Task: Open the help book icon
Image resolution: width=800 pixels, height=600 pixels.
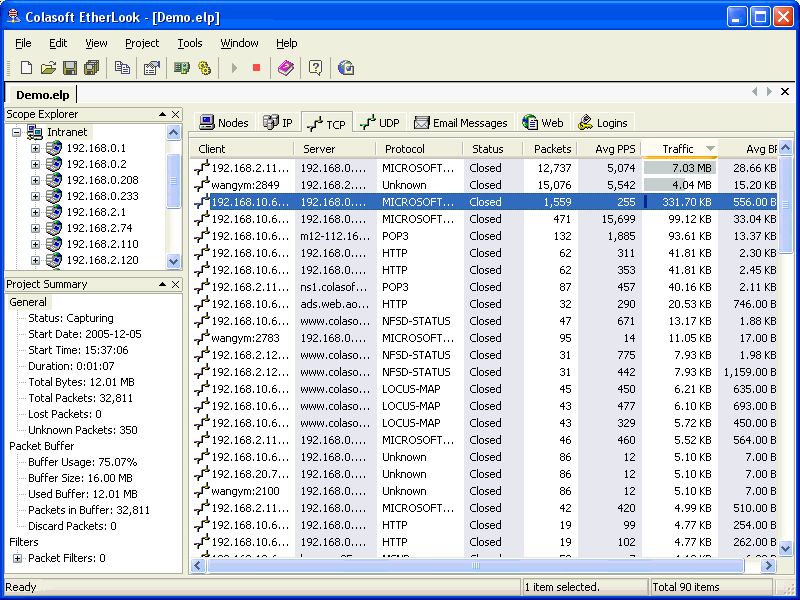Action: tap(286, 67)
